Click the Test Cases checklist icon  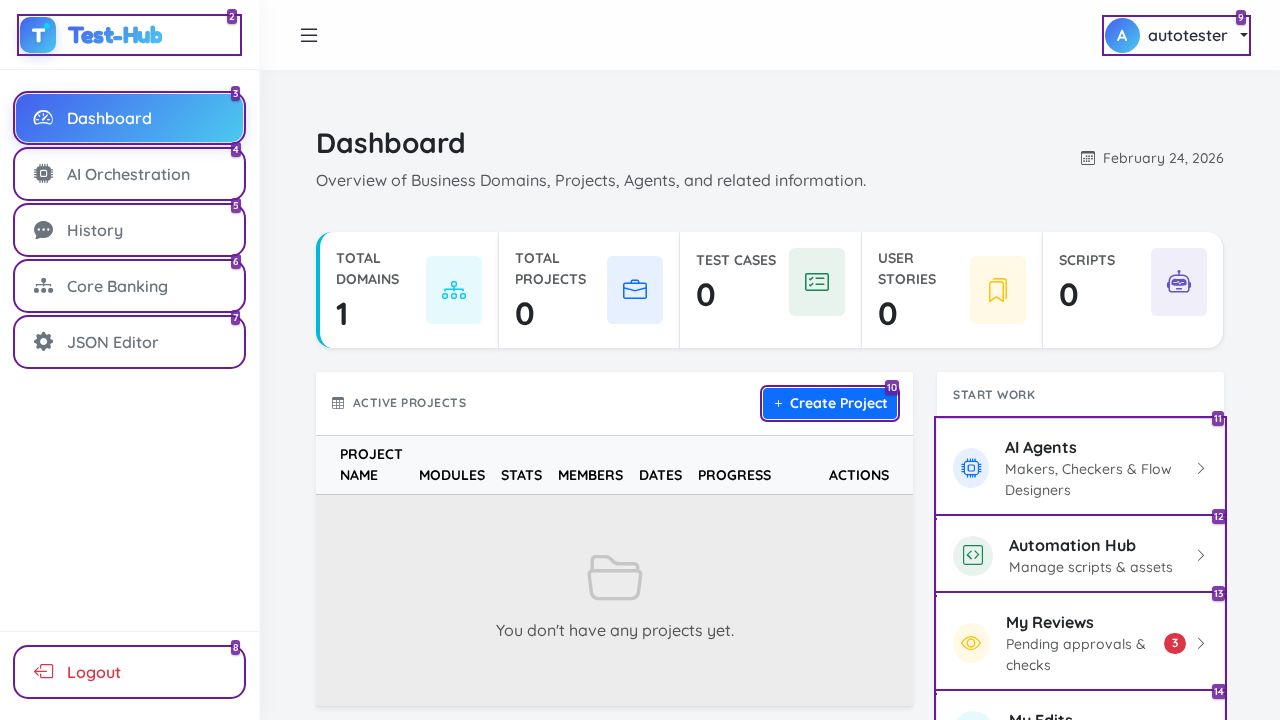point(817,282)
